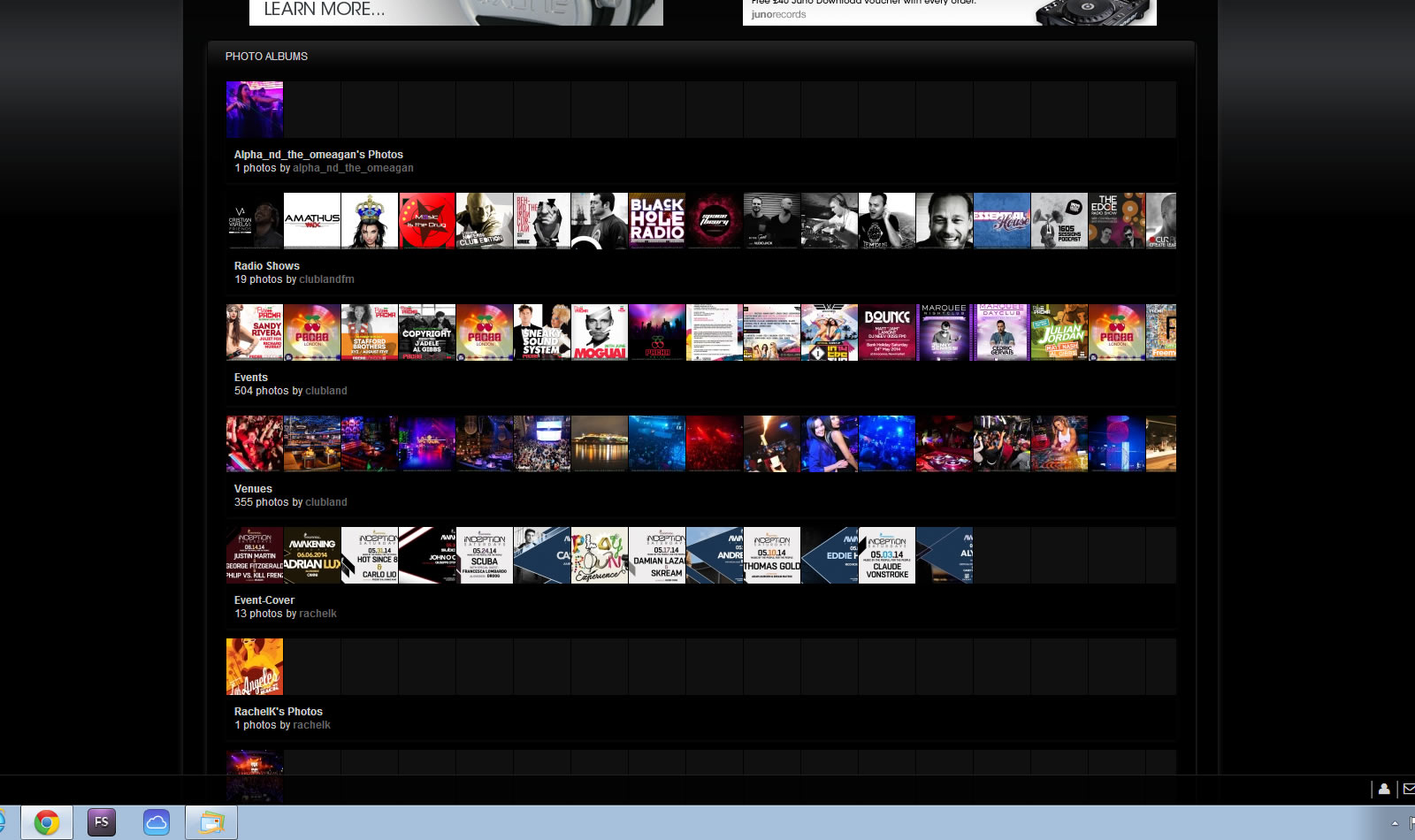
Task: View the harbor night lights venue photo
Action: coord(600,444)
